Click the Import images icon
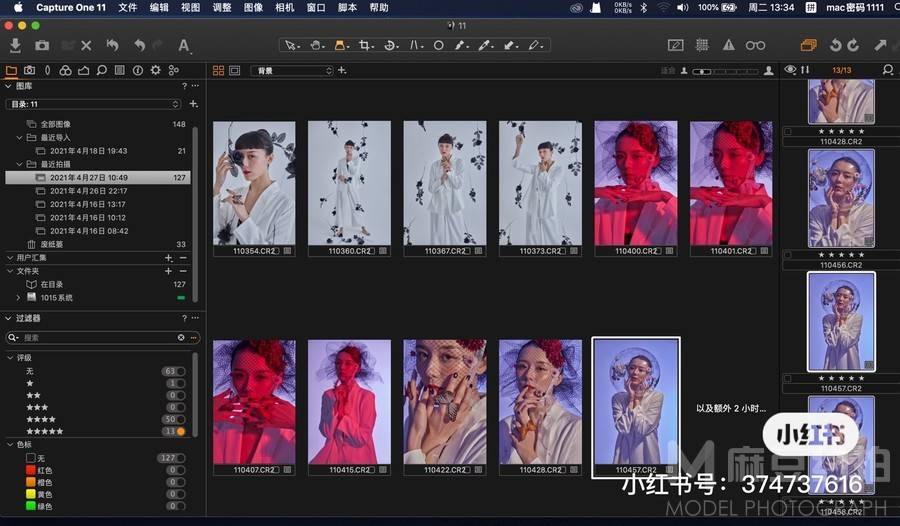Viewport: 900px width, 526px height. click(15, 45)
